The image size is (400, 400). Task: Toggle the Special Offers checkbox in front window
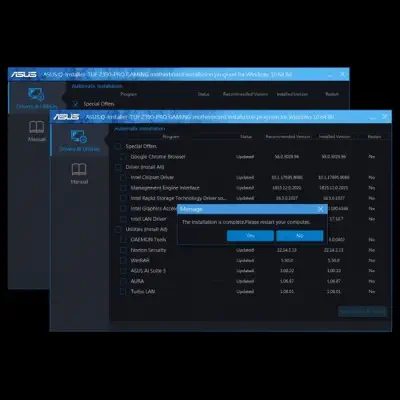click(x=118, y=146)
